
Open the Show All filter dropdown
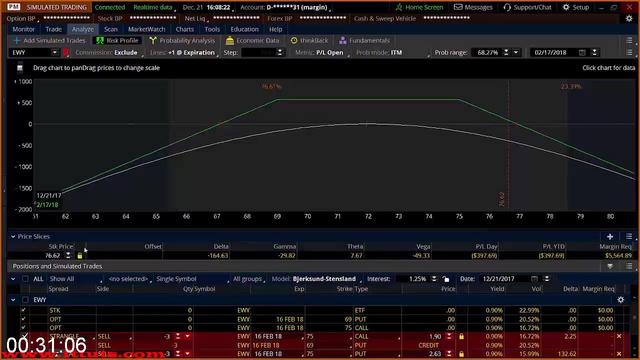coord(76,279)
